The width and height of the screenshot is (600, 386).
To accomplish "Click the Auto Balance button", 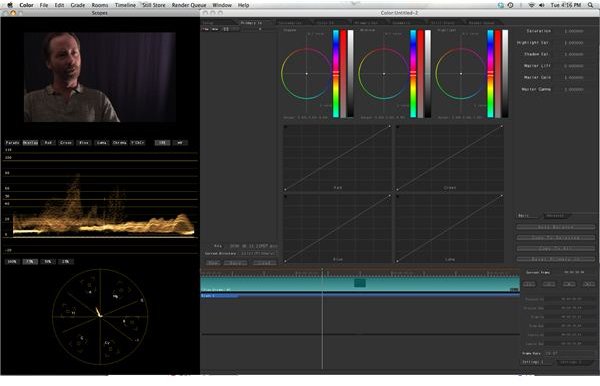I will coord(556,227).
